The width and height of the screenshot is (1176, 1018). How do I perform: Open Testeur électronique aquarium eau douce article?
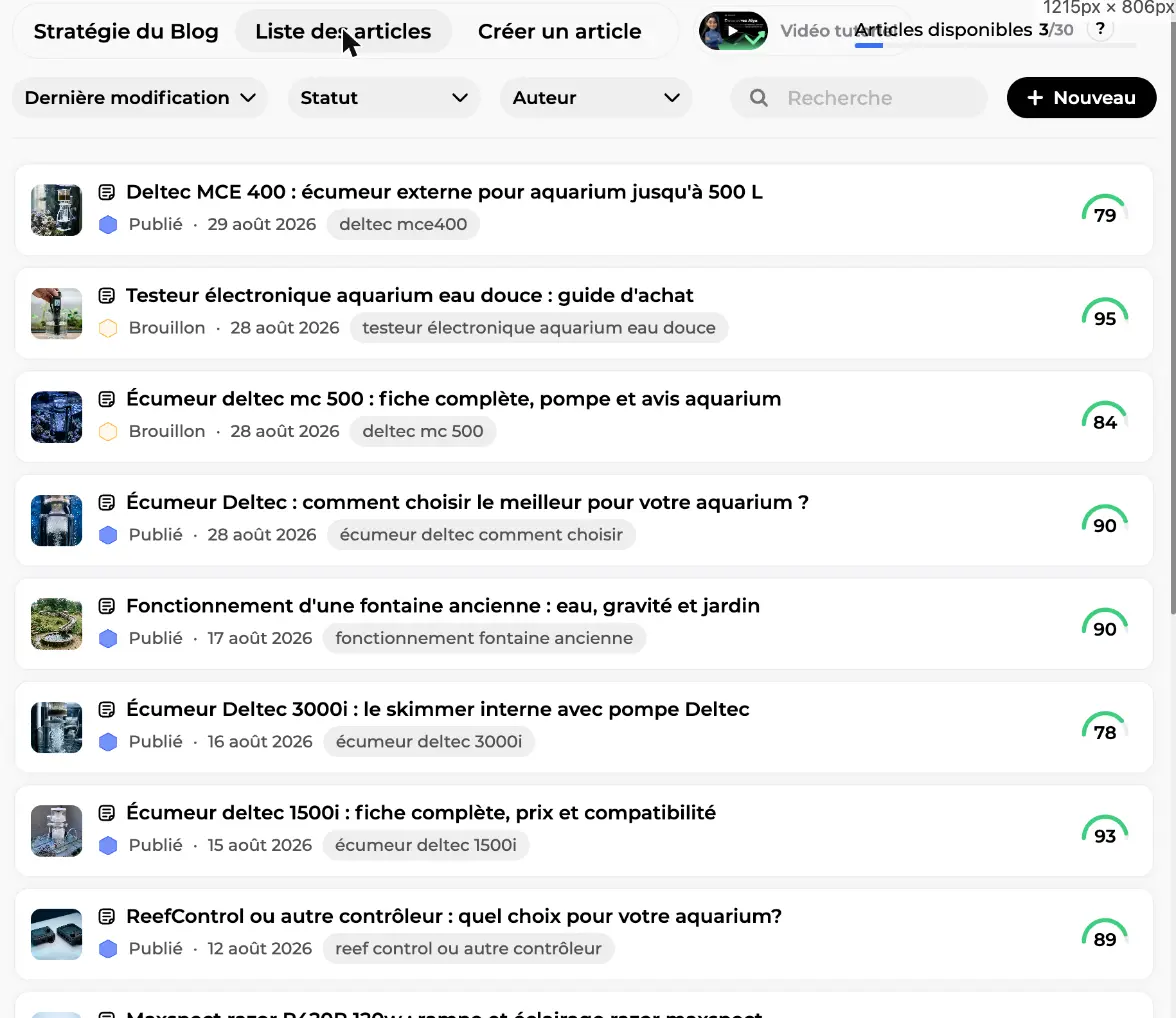pyautogui.click(x=410, y=296)
